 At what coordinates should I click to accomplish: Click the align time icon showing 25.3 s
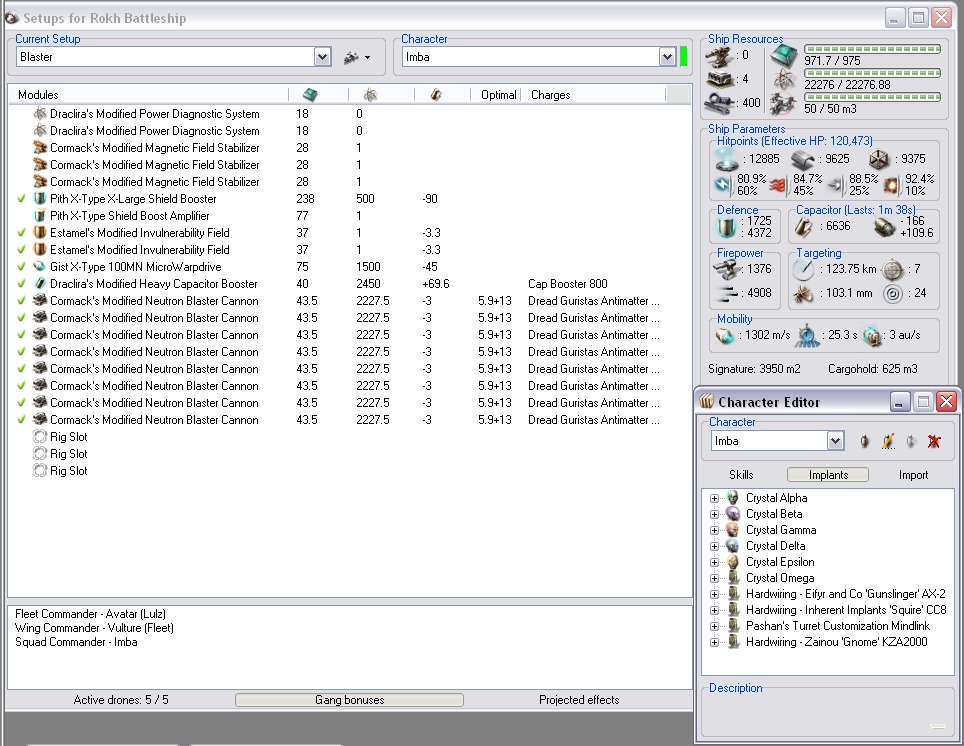click(x=808, y=336)
